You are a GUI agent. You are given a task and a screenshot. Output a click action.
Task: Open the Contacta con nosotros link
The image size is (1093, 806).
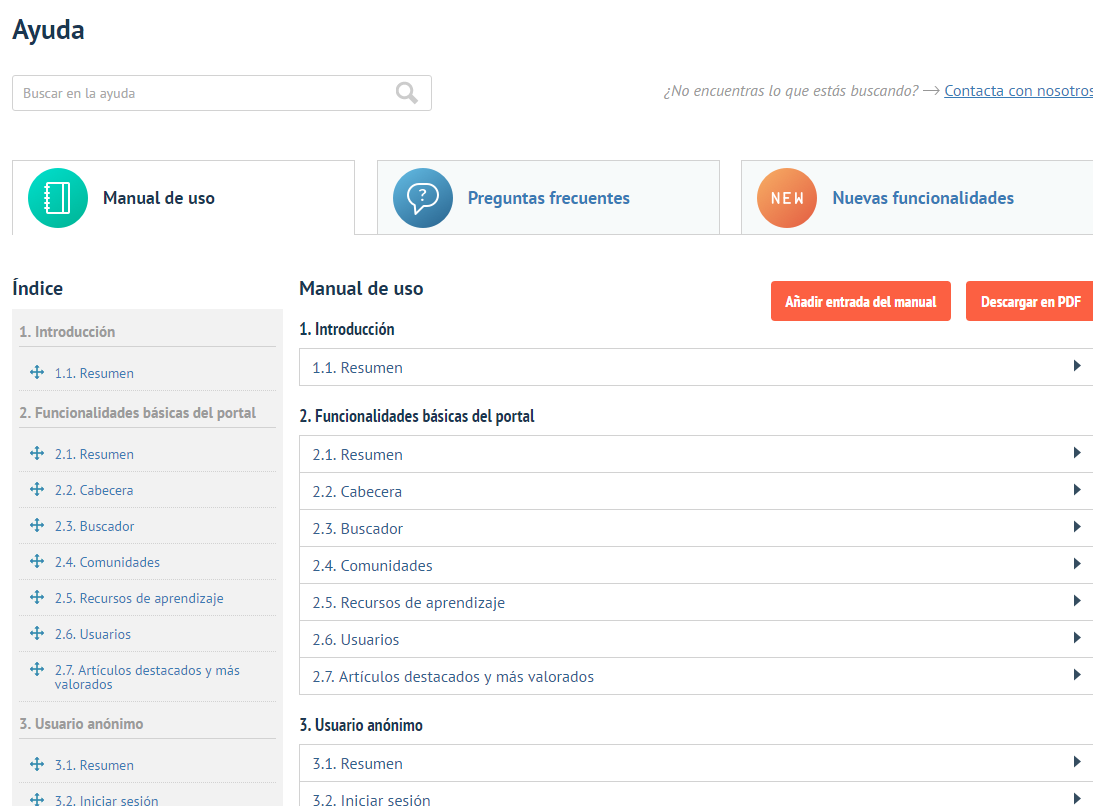click(1017, 90)
